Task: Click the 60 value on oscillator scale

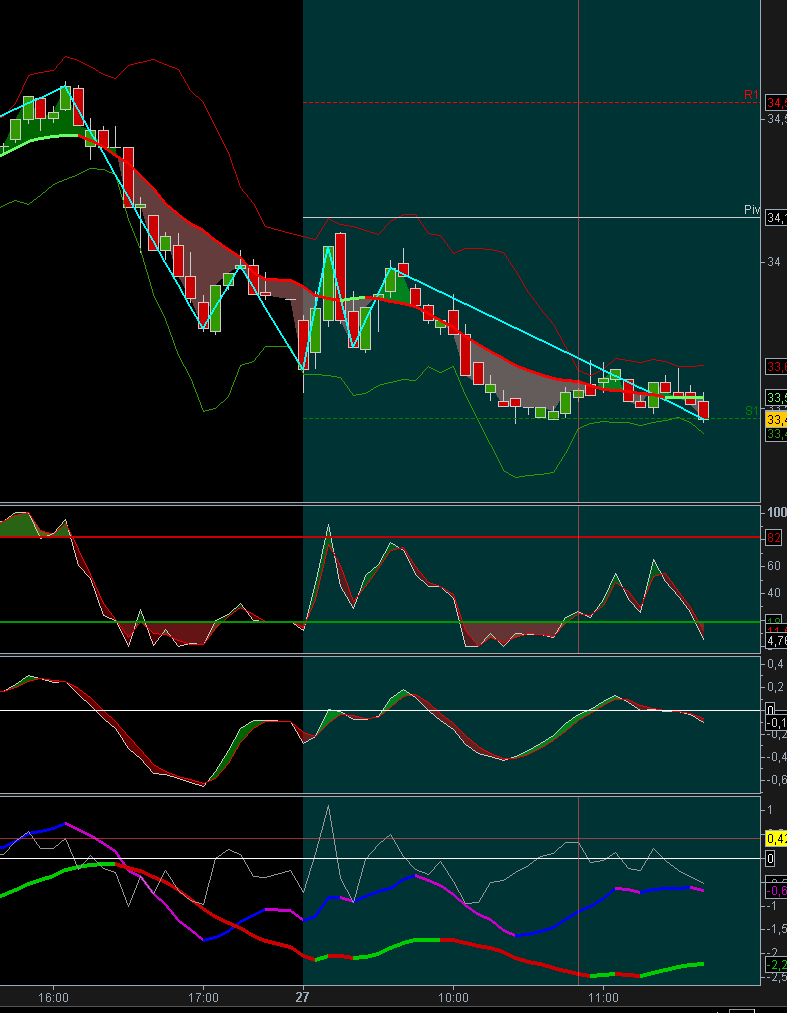Action: pos(773,566)
